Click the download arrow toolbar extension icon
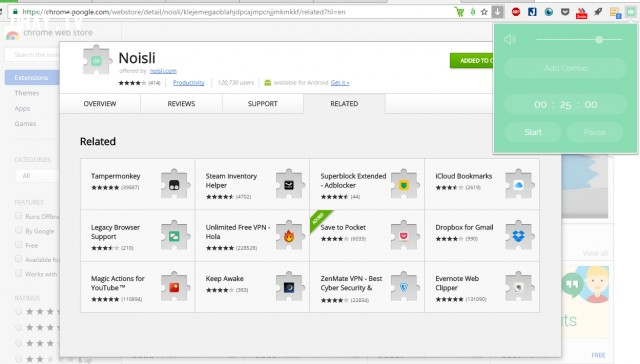640x364 pixels. pos(498,12)
